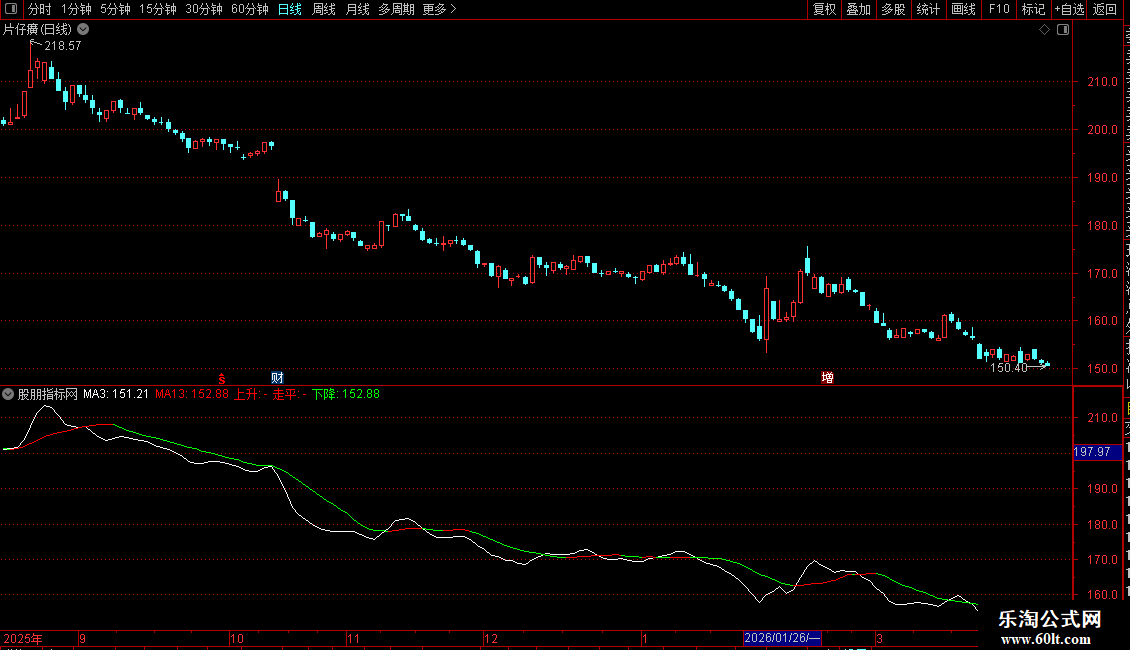The height and width of the screenshot is (650, 1130).
Task: Open the 复权 adjustment menu
Action: [x=824, y=9]
